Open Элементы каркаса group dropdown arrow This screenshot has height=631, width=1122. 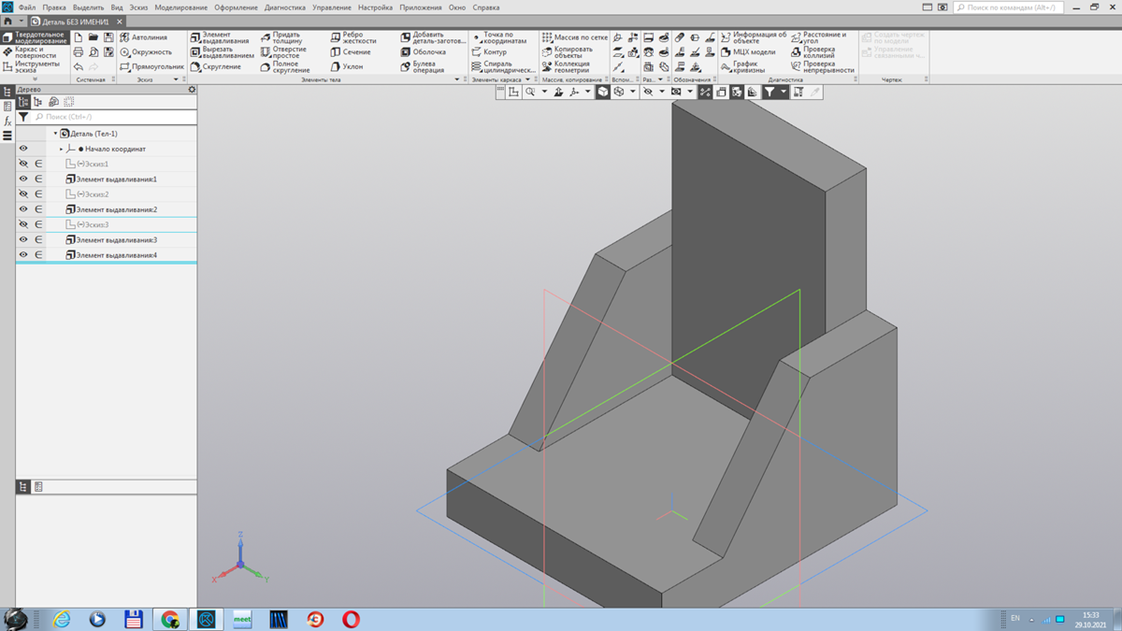coord(528,79)
